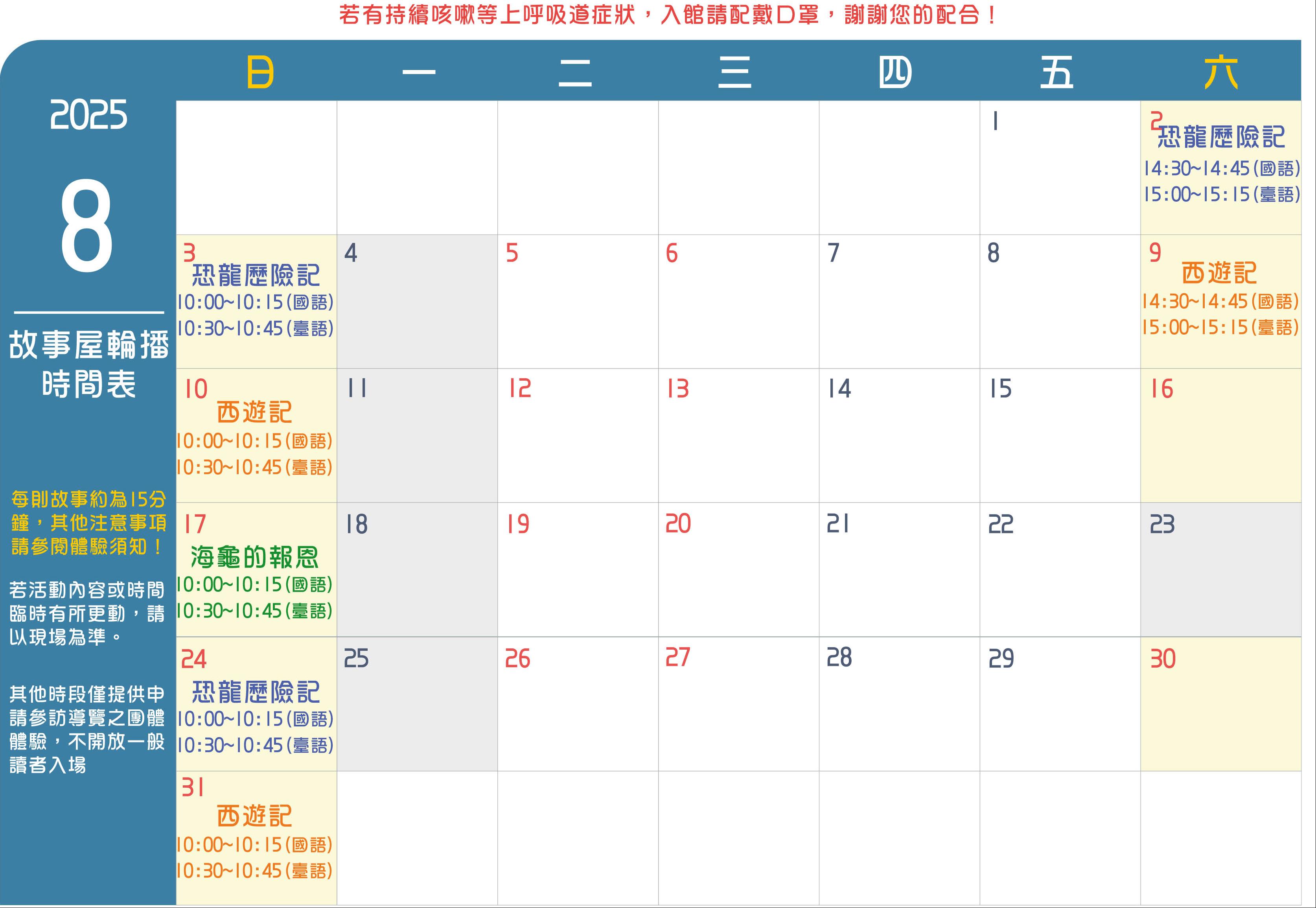Click the Wednesday header 三

click(x=734, y=72)
